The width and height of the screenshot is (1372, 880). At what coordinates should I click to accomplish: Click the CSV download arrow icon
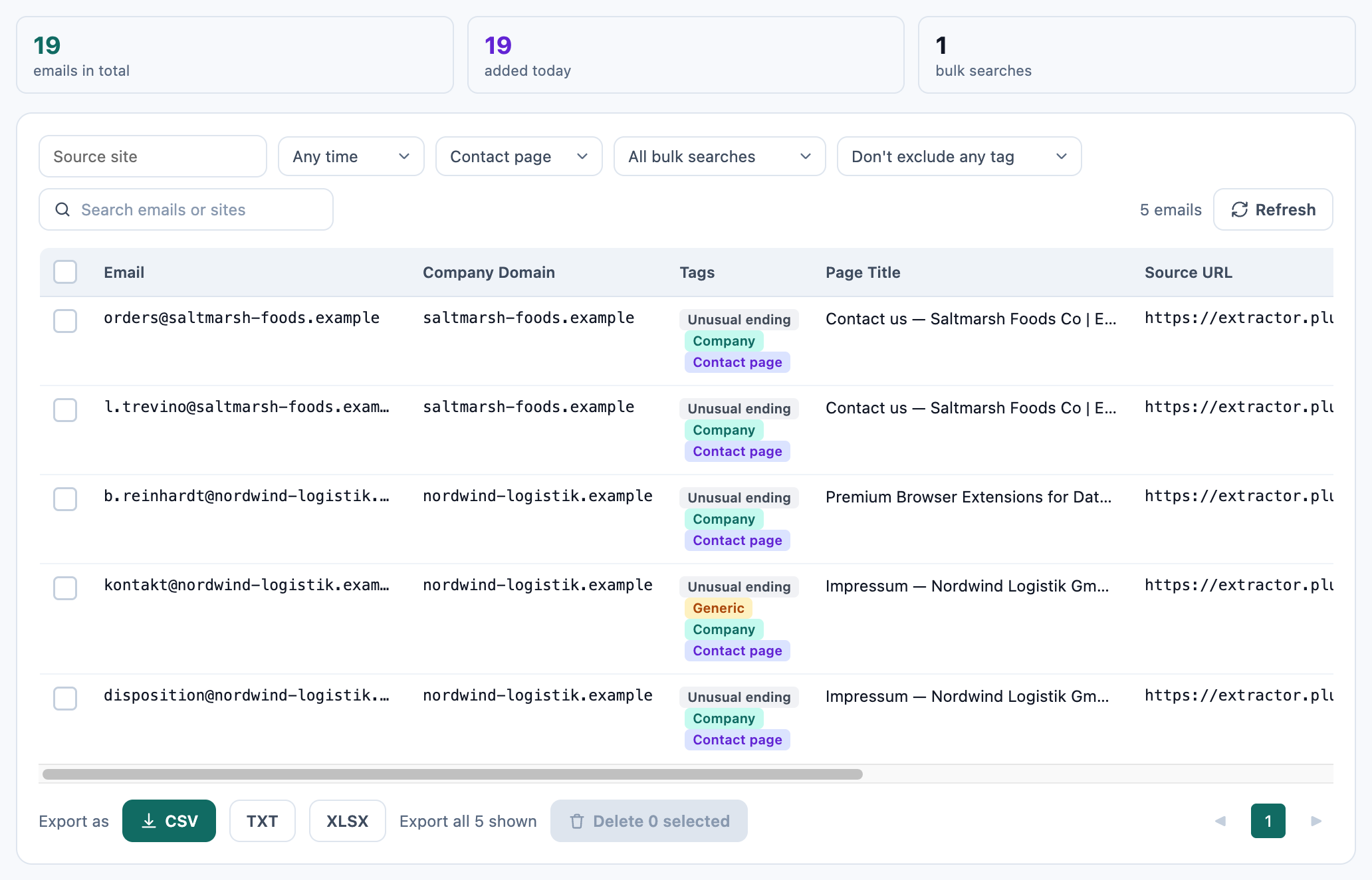[x=149, y=821]
